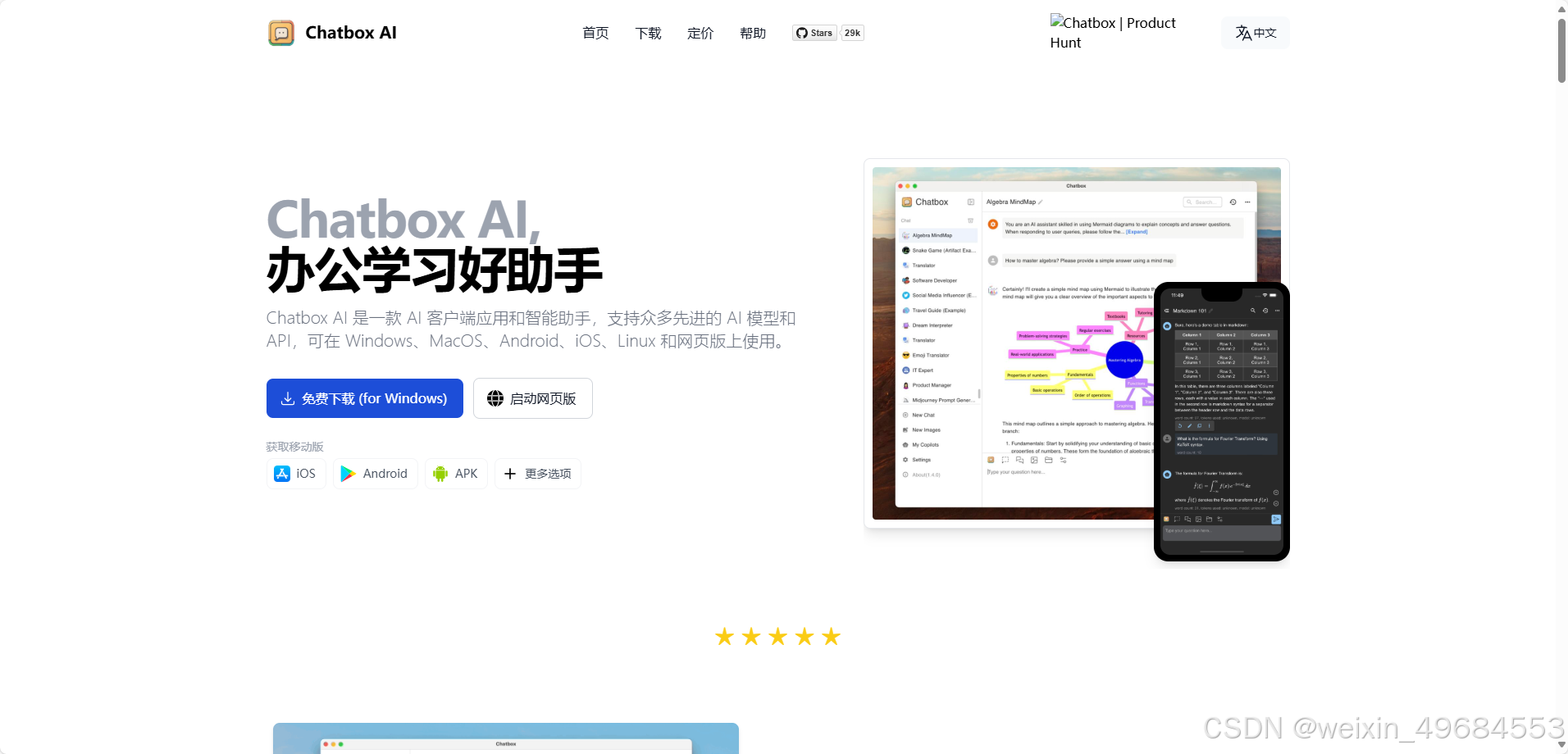
Task: Open the 帮助 navigation item
Action: (x=753, y=33)
